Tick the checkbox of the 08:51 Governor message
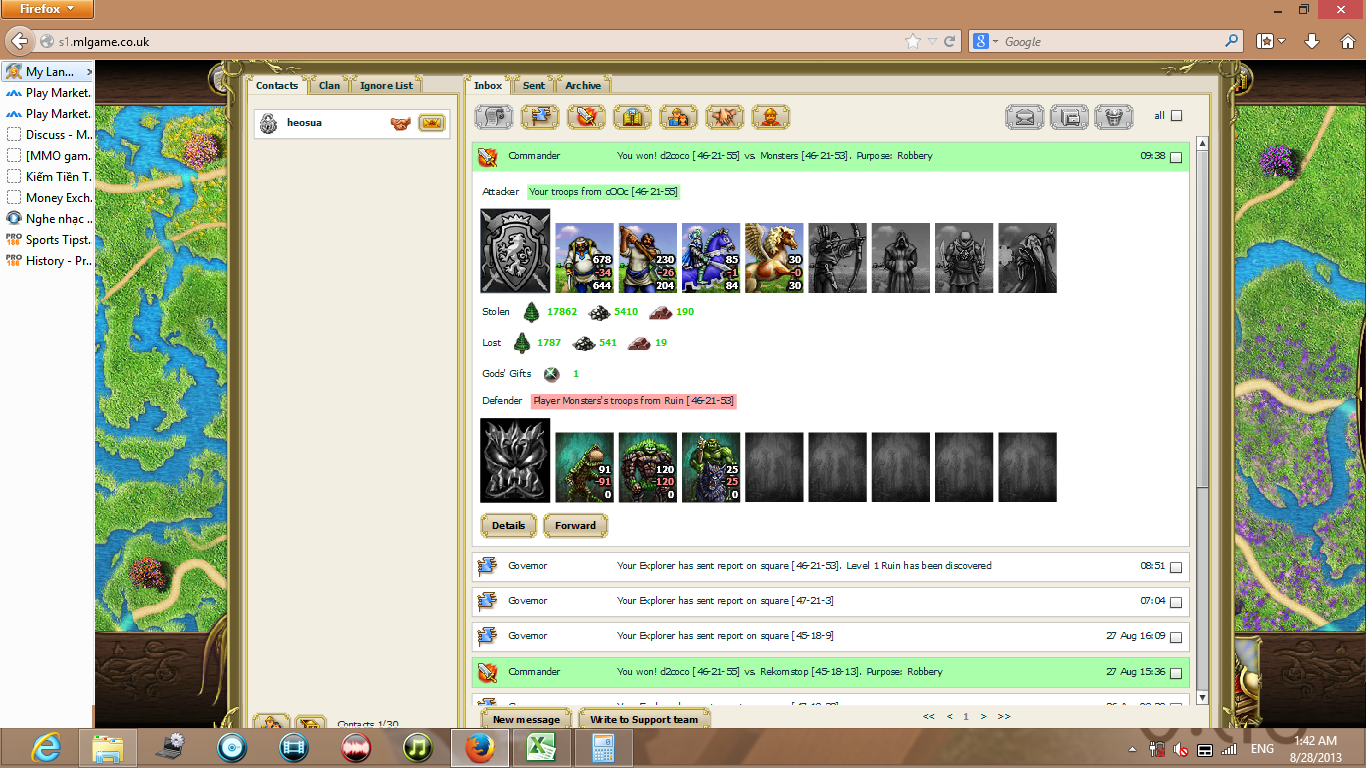 (1176, 567)
